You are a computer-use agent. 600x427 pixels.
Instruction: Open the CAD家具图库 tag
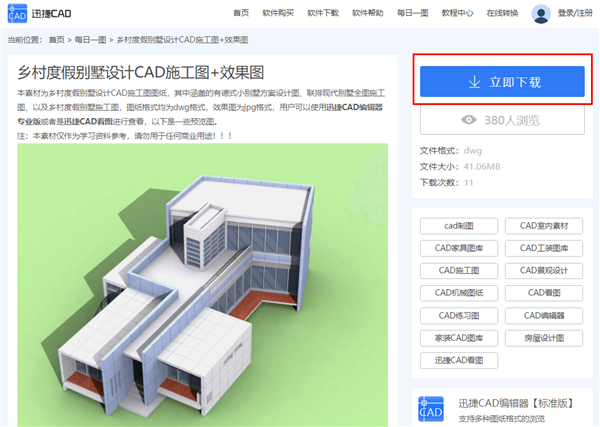click(459, 248)
